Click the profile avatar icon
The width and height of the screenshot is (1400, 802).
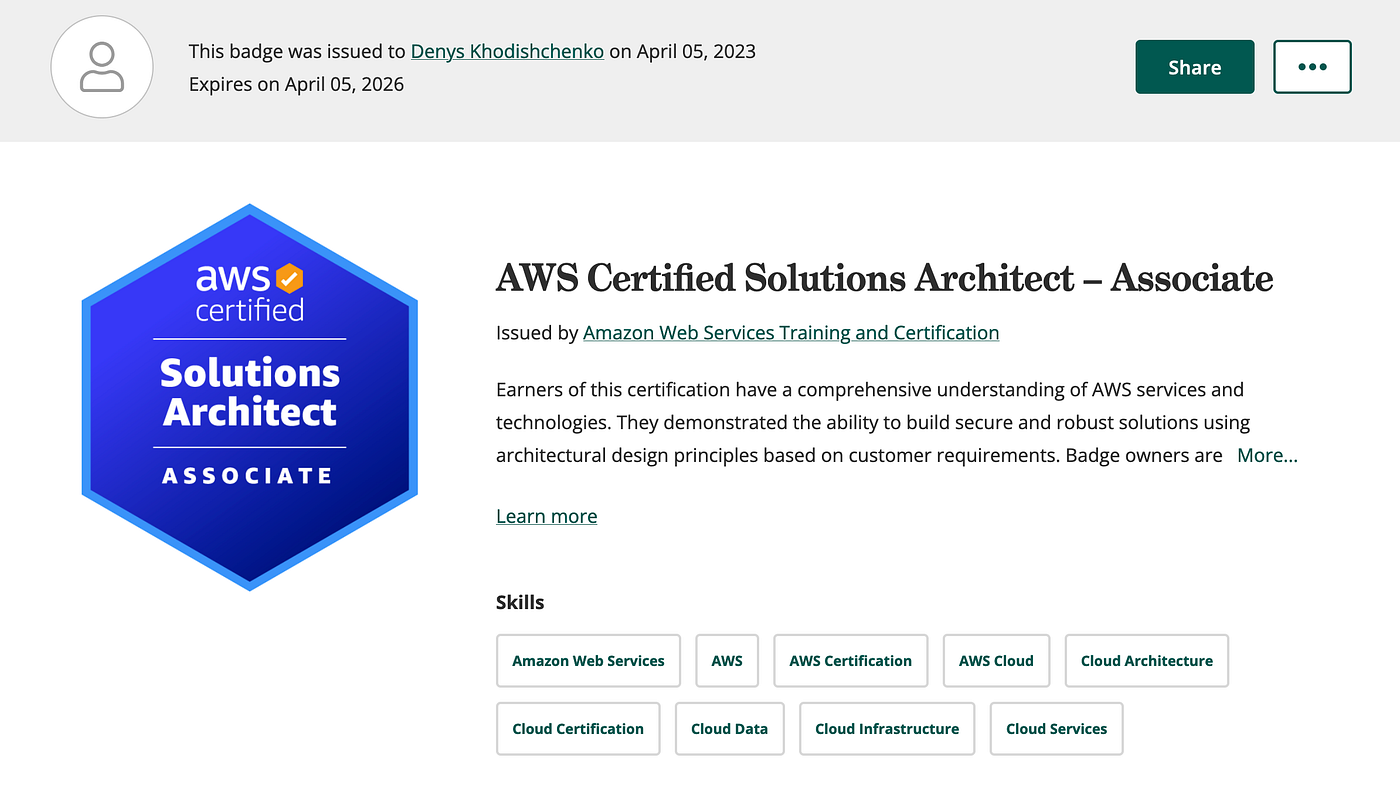coord(101,66)
